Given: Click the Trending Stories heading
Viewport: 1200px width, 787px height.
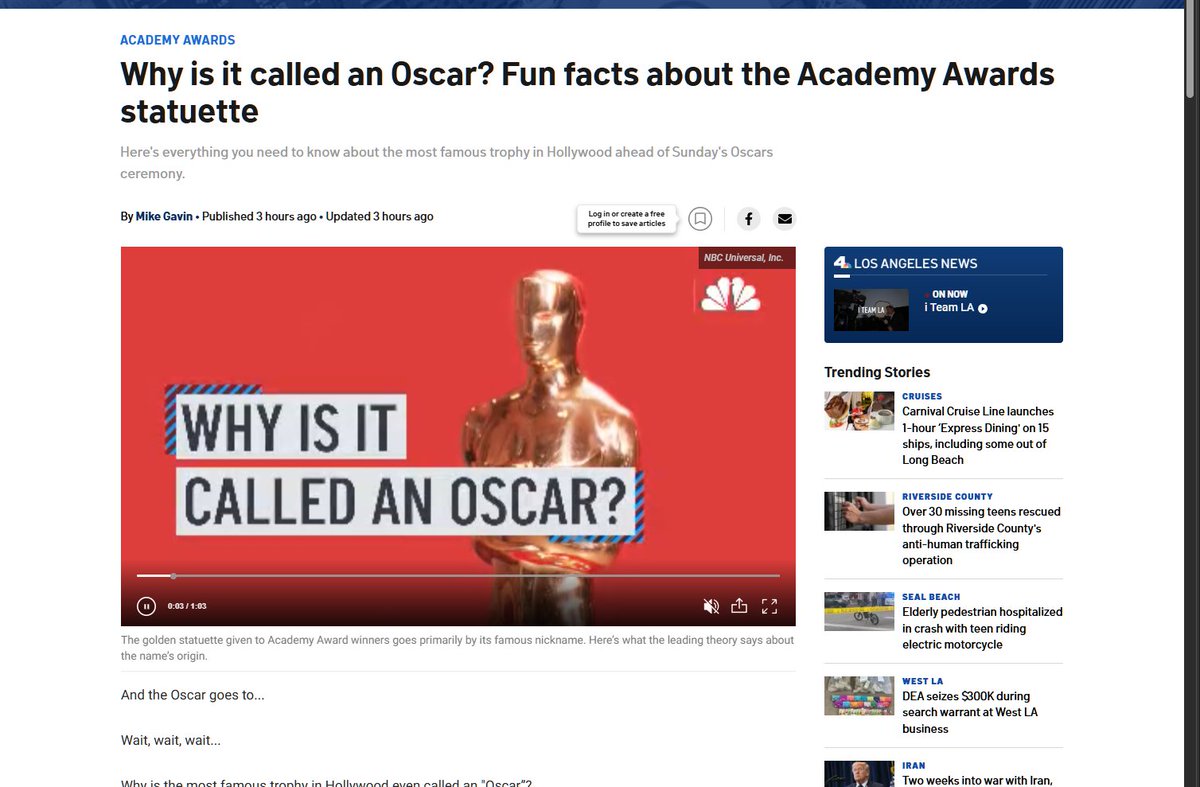Looking at the screenshot, I should point(877,372).
